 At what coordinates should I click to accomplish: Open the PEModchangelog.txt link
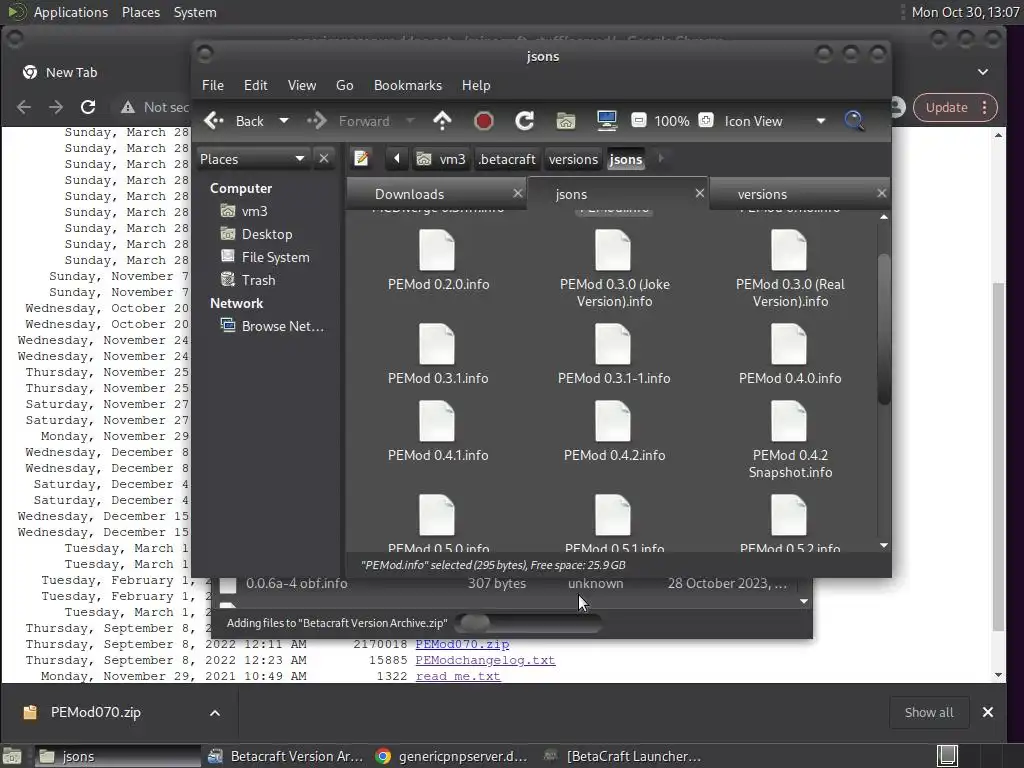click(x=485, y=660)
